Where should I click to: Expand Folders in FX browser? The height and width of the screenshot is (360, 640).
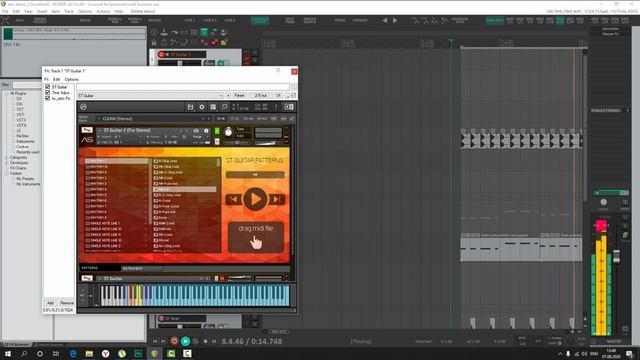7,173
